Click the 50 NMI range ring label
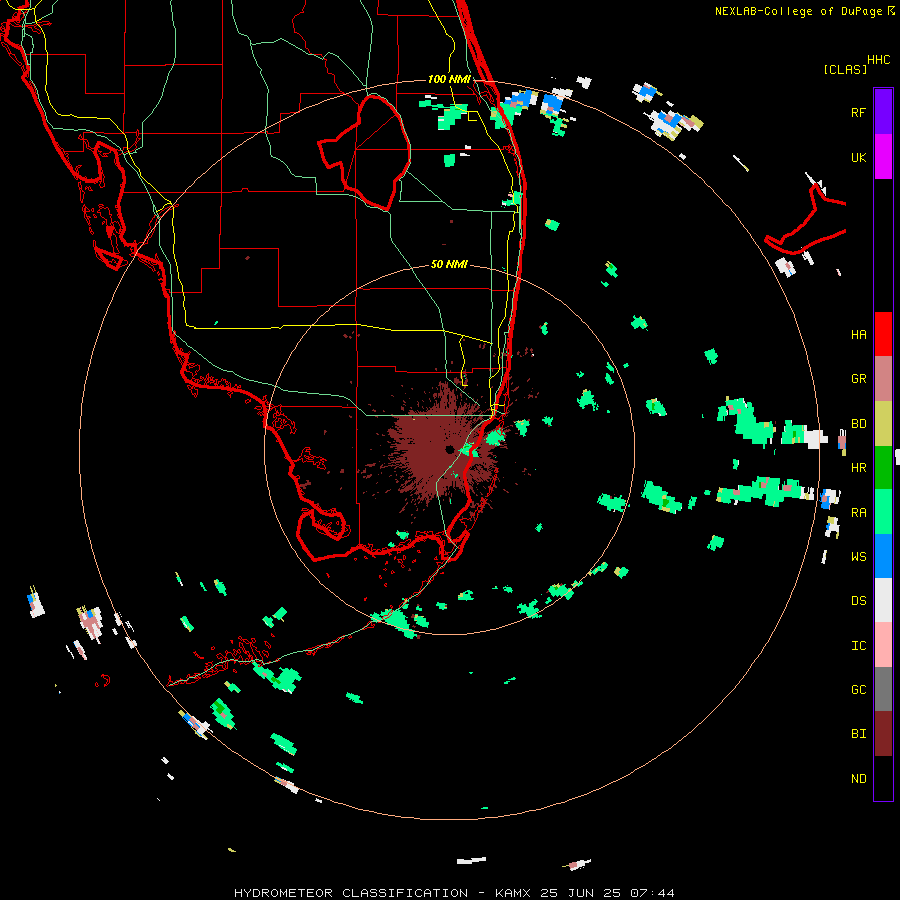The width and height of the screenshot is (900, 900). pyautogui.click(x=449, y=264)
